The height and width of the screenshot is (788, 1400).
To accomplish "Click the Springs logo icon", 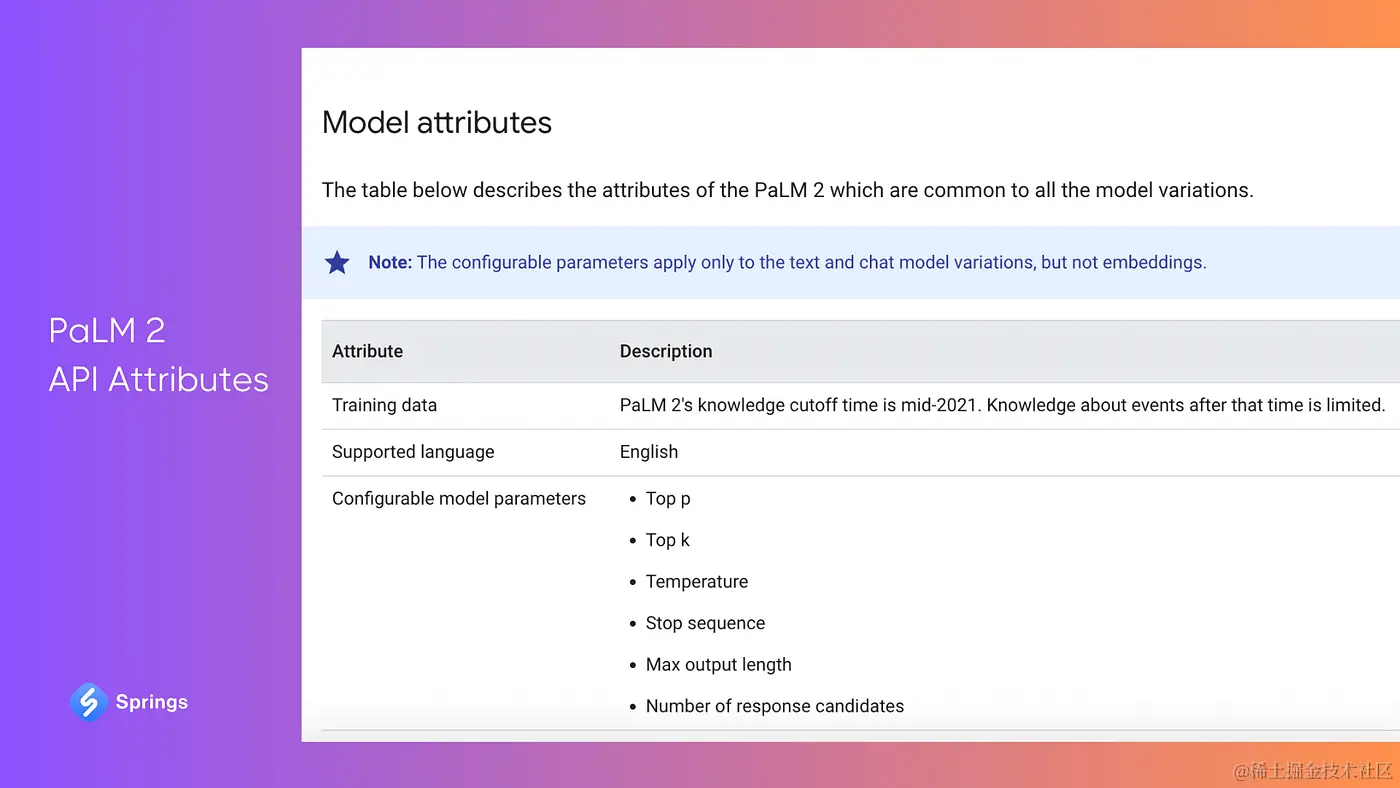I will [88, 702].
